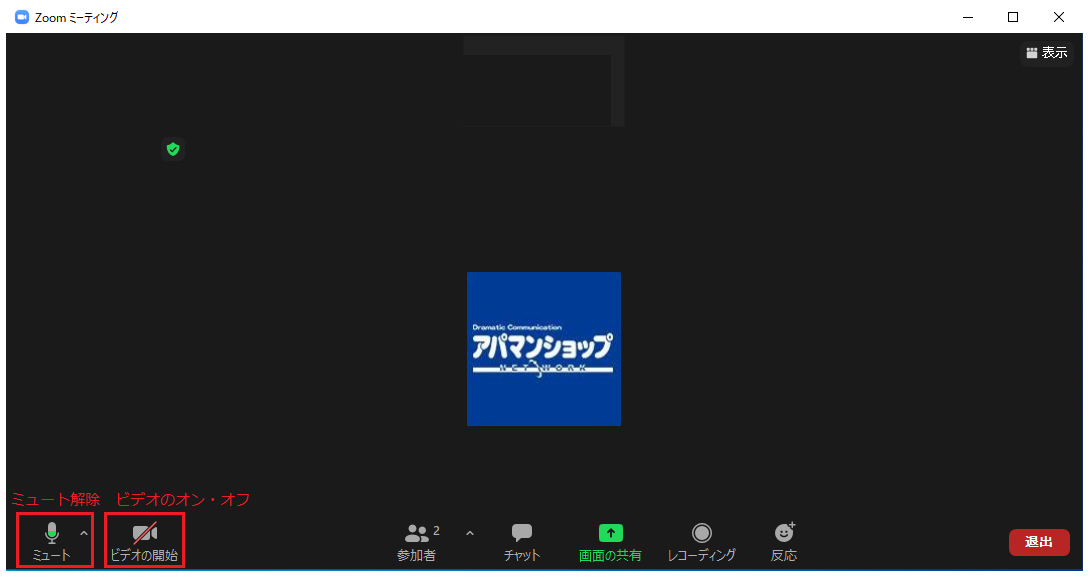Open the 表示 view options
The image size is (1090, 581).
[1047, 53]
